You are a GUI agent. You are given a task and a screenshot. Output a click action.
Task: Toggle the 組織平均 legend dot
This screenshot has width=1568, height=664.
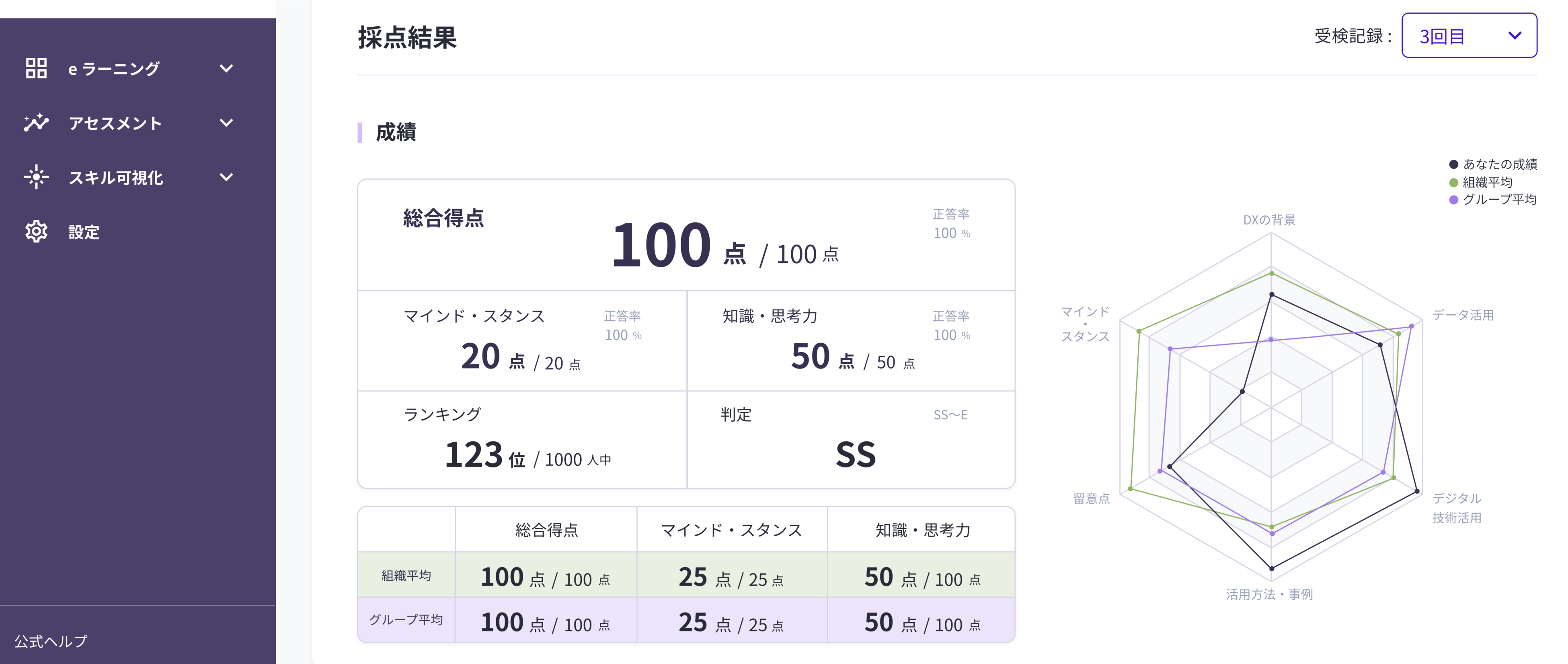click(1453, 182)
